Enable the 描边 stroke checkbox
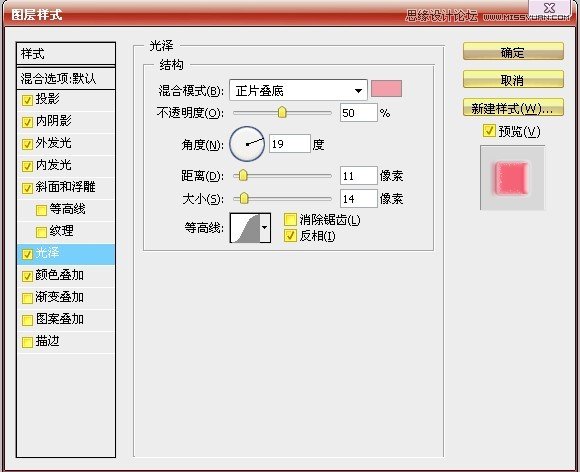Image resolution: width=580 pixels, height=472 pixels. pos(27,342)
